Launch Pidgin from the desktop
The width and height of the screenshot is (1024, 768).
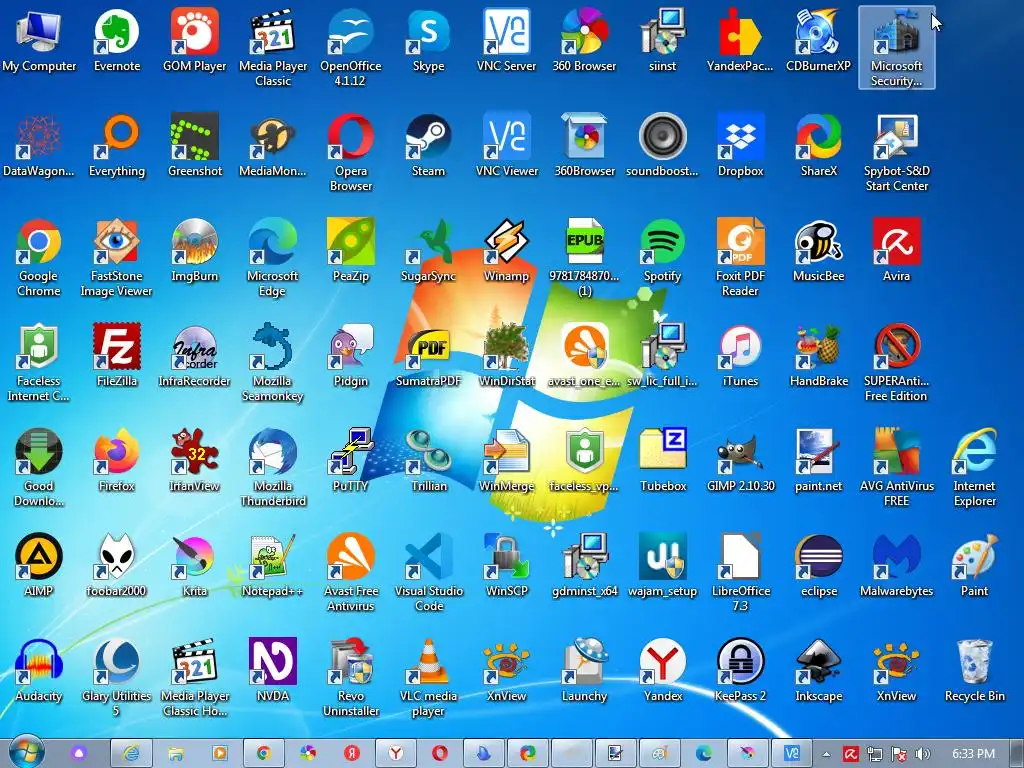click(x=351, y=356)
